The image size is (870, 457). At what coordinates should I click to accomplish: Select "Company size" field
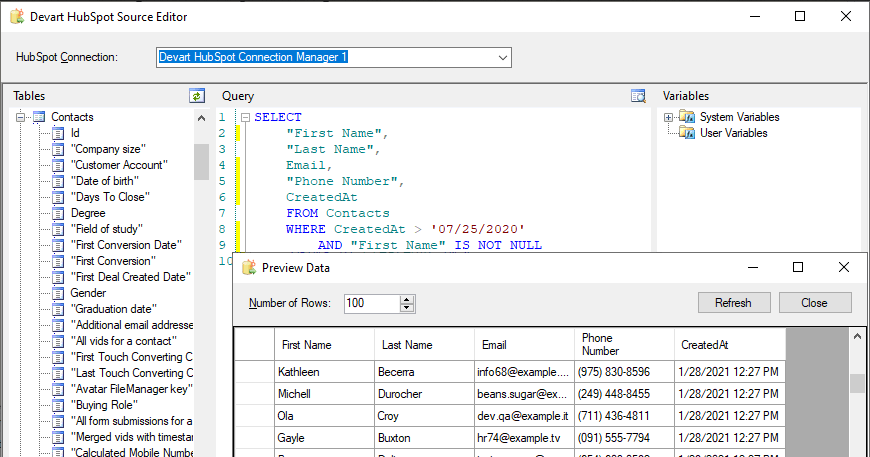point(108,149)
